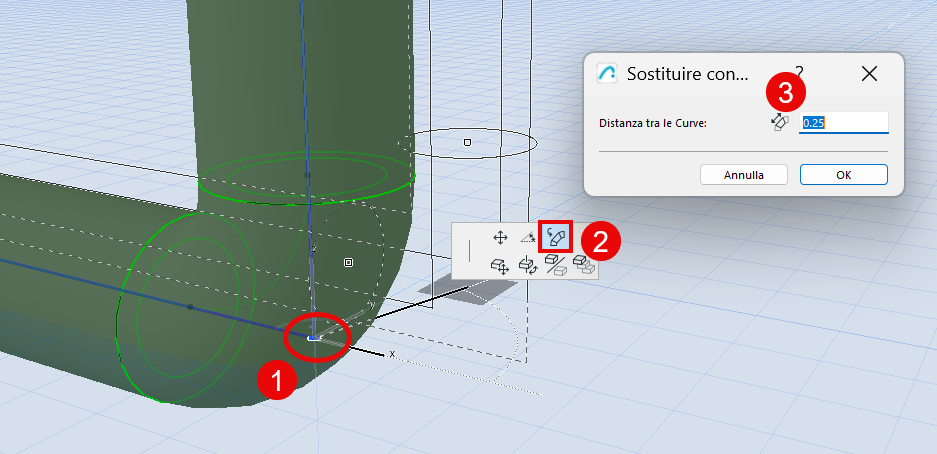Click the square hotspot inside the wireframe ellipse
937x454 pixels.
[468, 142]
